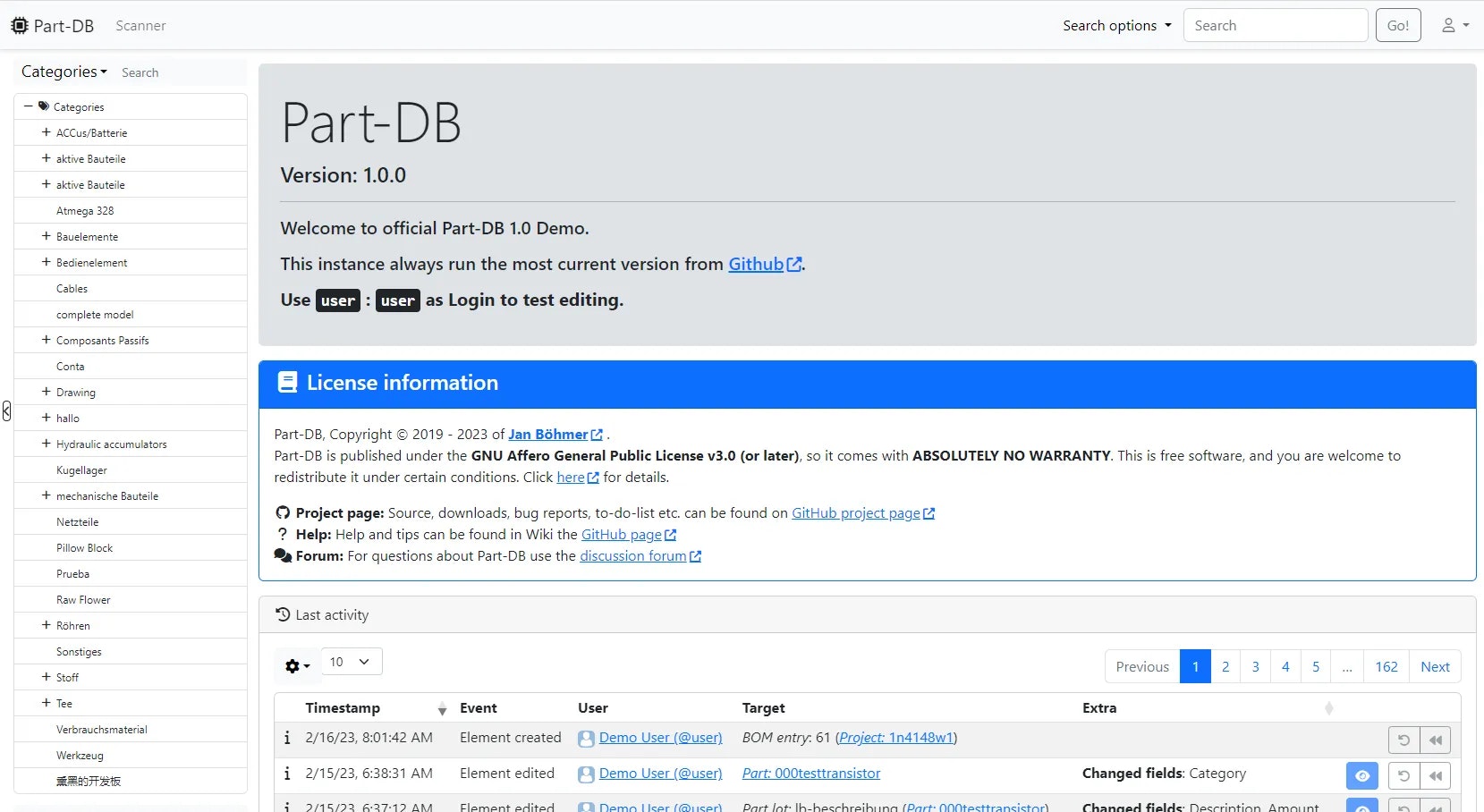The width and height of the screenshot is (1484, 812).
Task: Open the Wiki GitHub page link
Action: click(622, 535)
